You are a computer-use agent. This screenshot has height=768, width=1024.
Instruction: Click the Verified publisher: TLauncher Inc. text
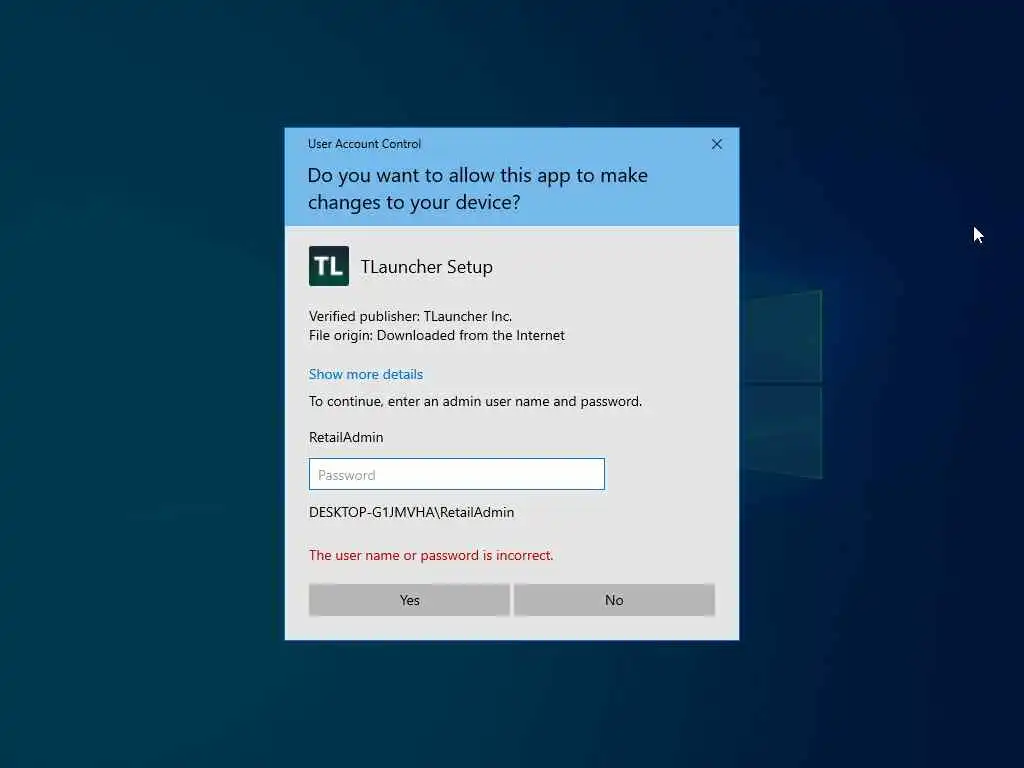click(410, 316)
